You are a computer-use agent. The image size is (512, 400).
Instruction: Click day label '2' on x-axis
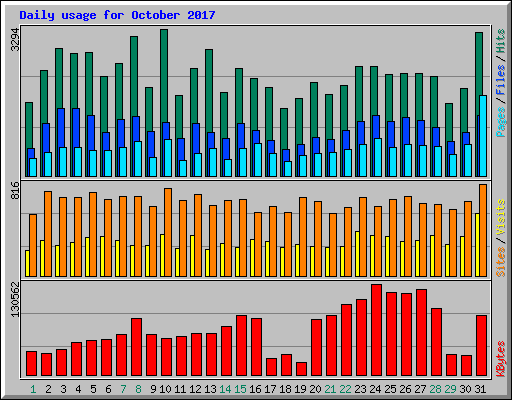48,389
